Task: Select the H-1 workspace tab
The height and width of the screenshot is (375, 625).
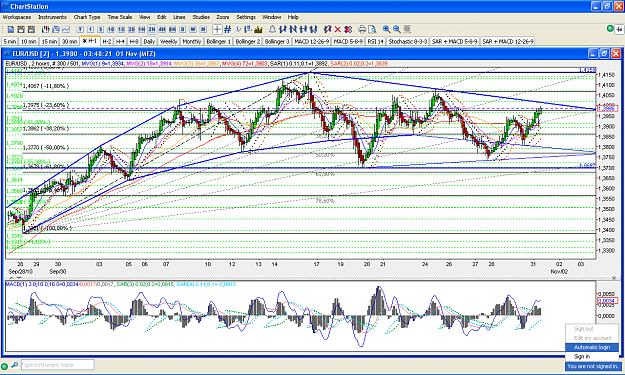Action: point(90,41)
